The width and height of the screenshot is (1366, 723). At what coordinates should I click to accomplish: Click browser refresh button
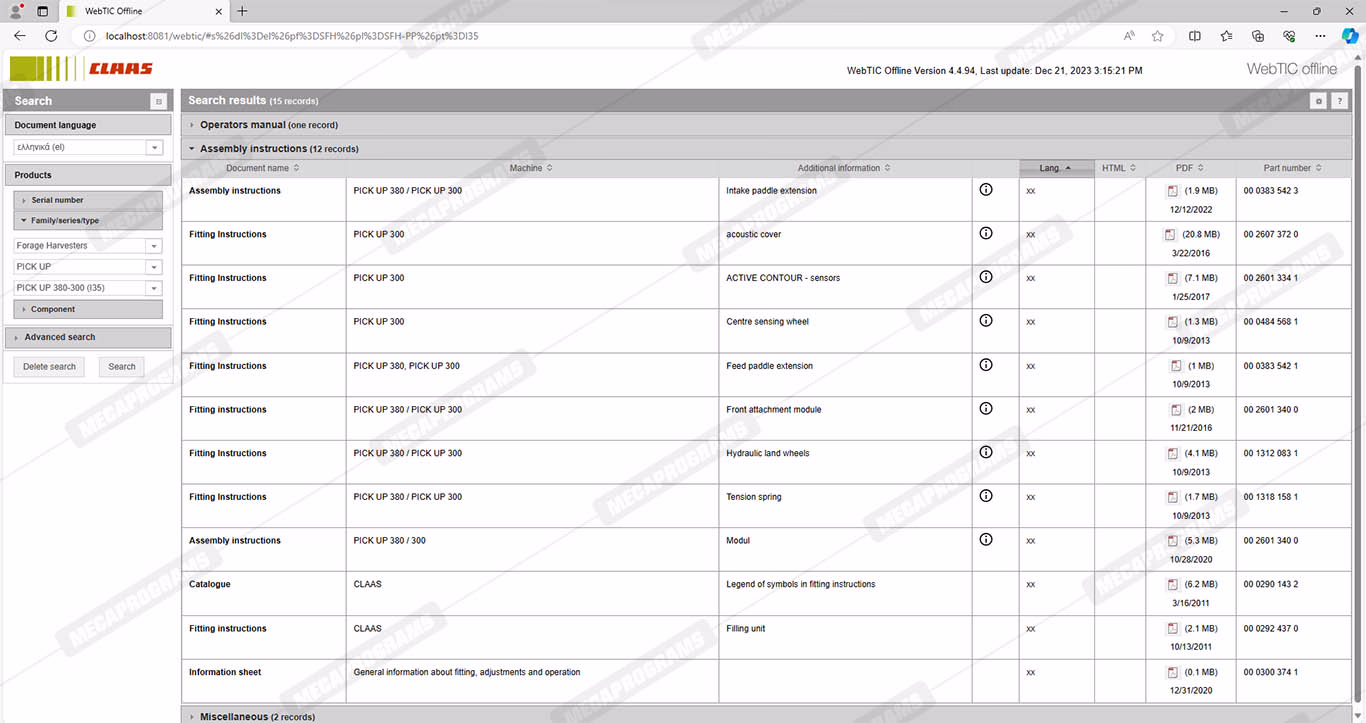pos(51,36)
